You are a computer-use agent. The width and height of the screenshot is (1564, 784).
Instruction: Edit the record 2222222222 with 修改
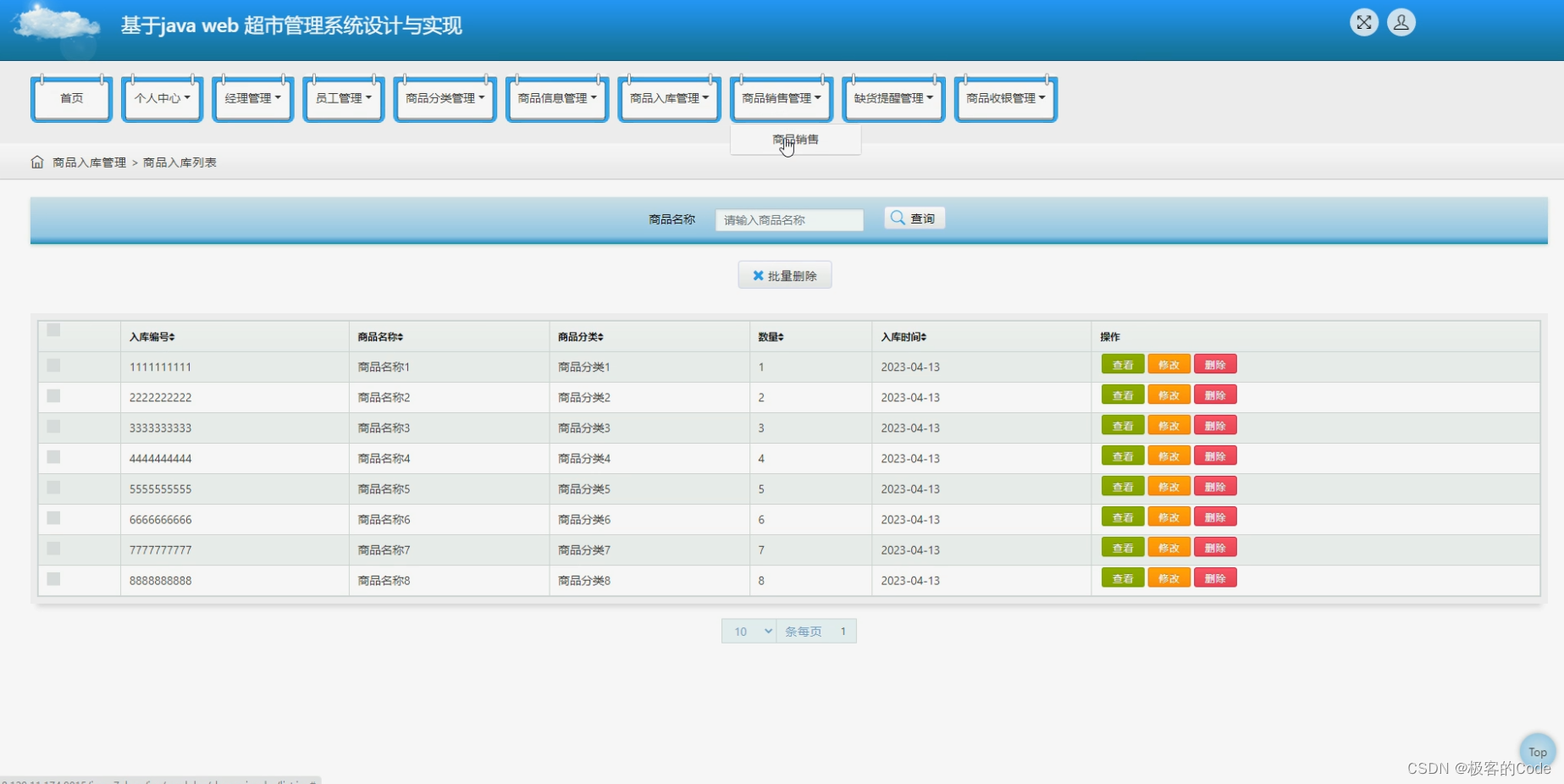1169,395
